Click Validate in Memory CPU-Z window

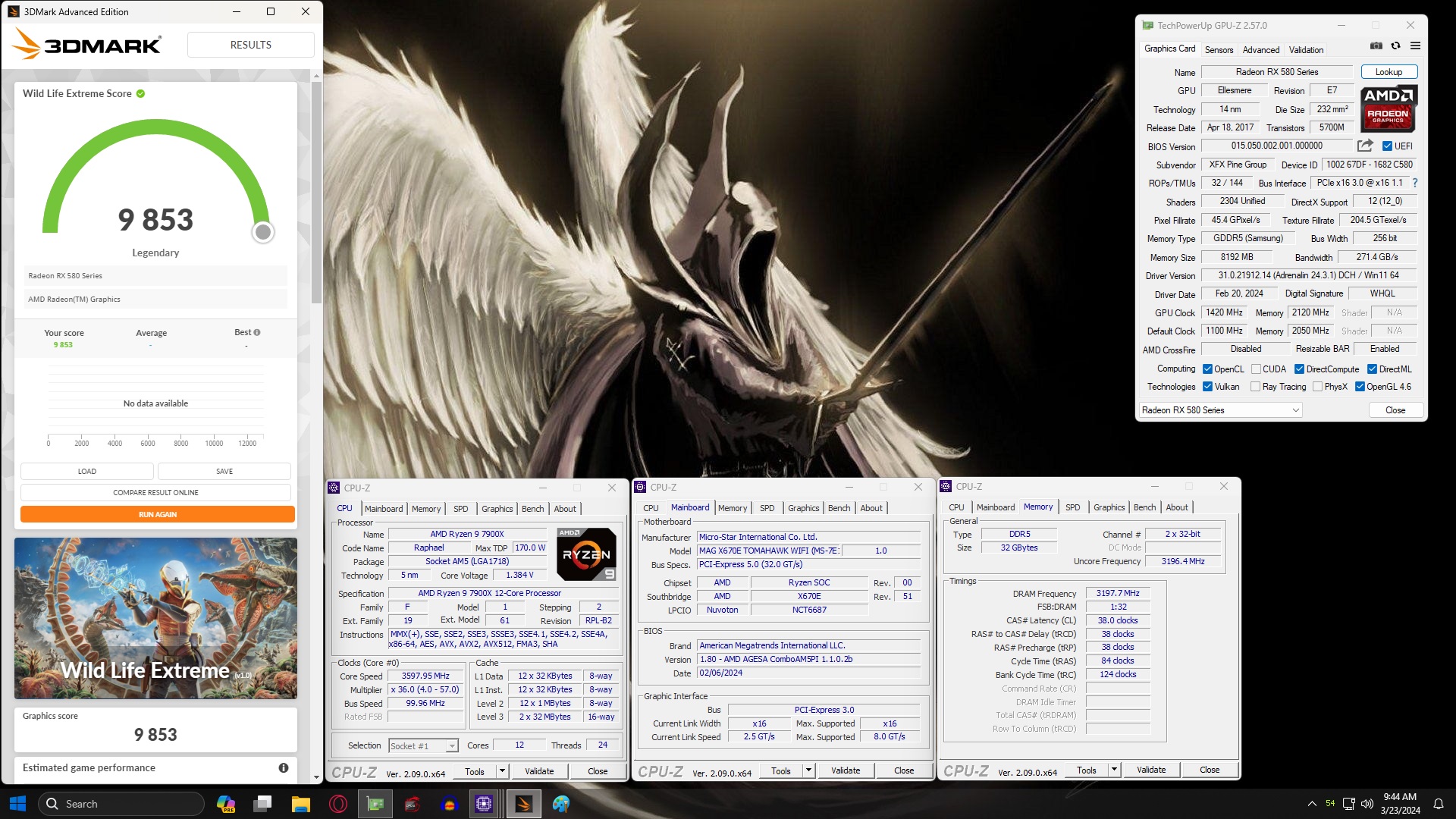[1150, 770]
